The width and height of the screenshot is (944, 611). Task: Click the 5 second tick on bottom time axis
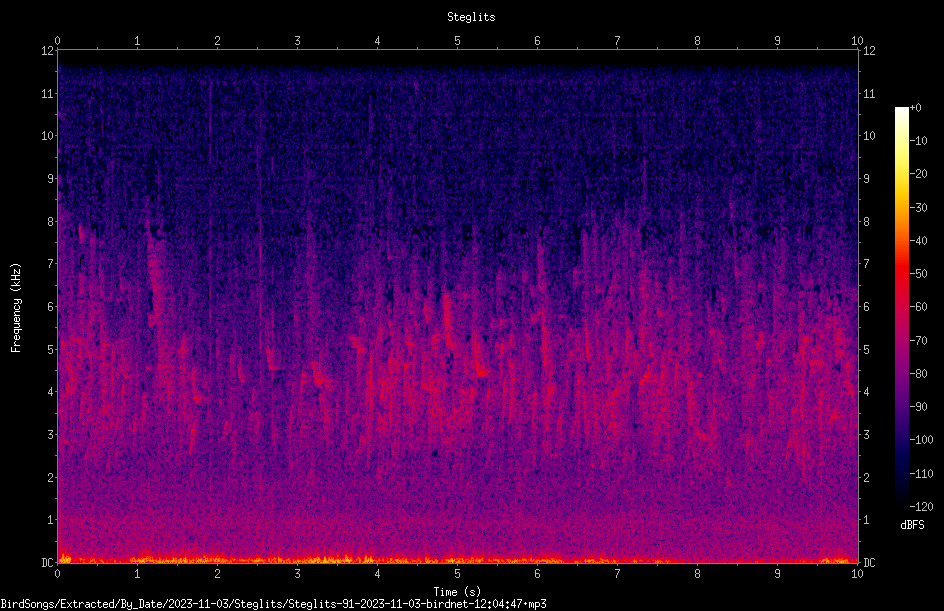[458, 574]
